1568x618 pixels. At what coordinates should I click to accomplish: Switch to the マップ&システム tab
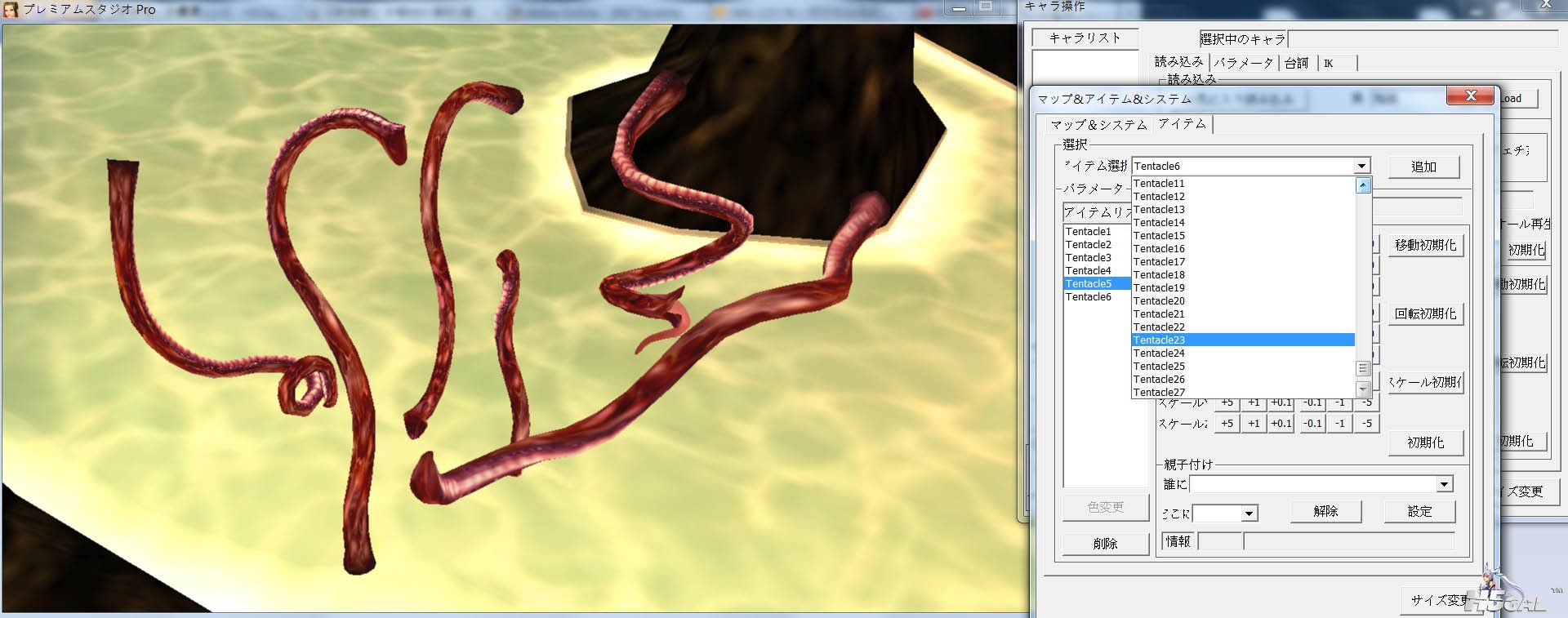tap(1098, 125)
